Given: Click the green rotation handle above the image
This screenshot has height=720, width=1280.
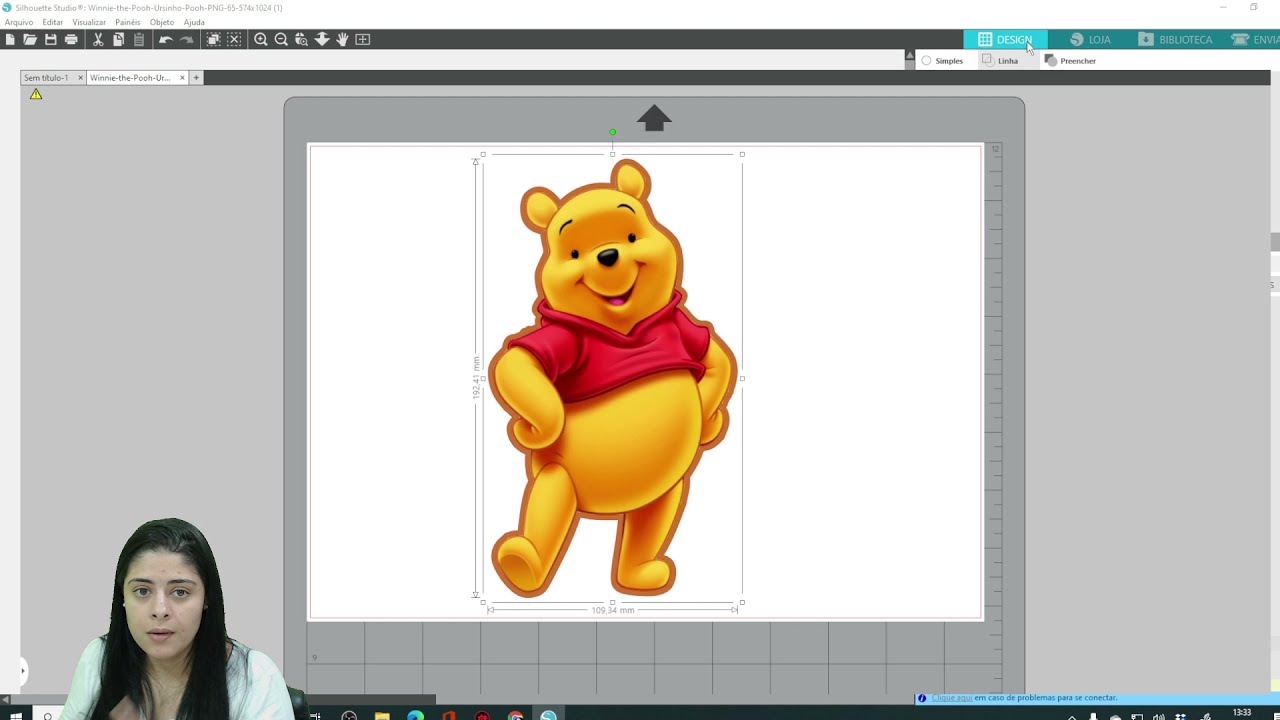Looking at the screenshot, I should click(613, 132).
